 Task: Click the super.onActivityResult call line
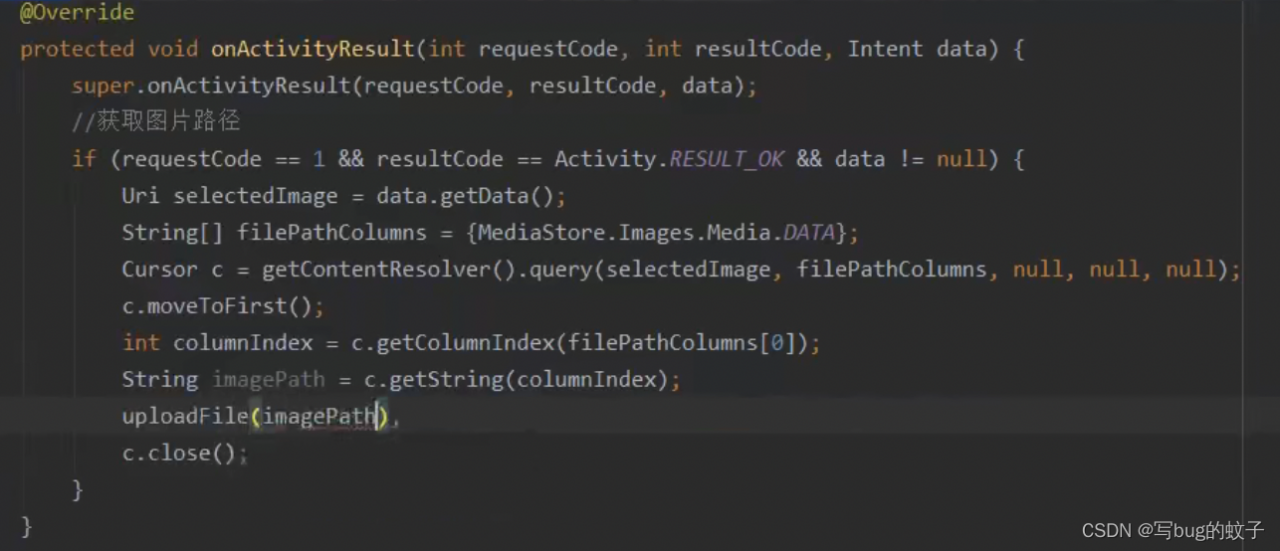coord(415,86)
